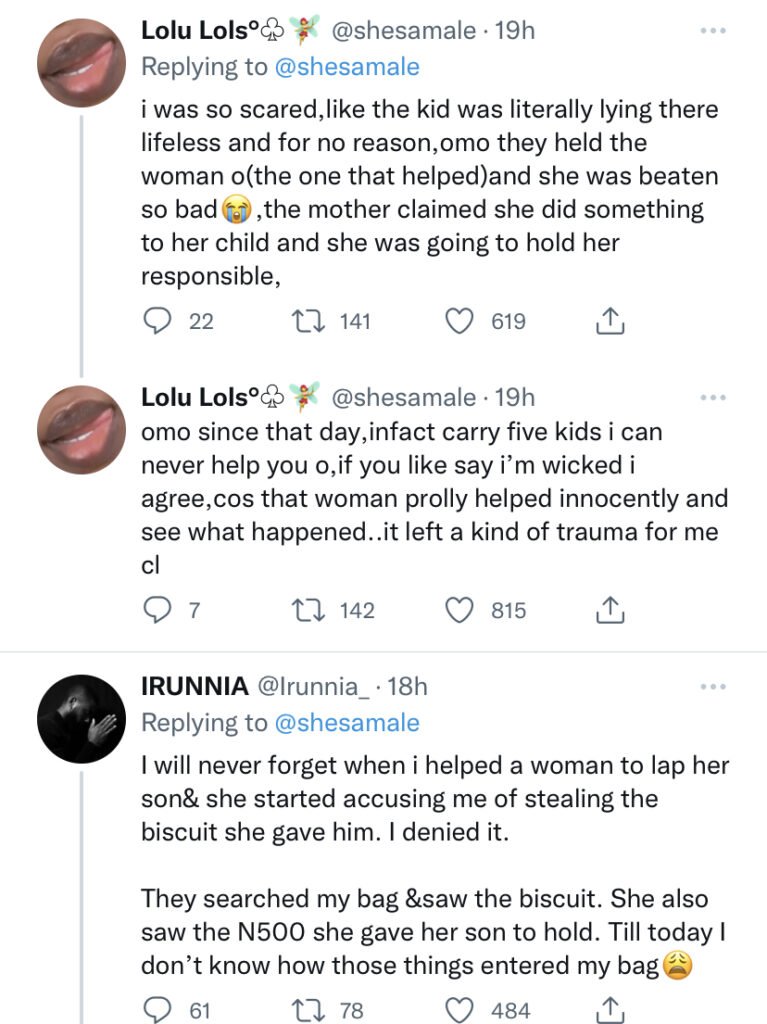Like the tweet with 619 likes
The height and width of the screenshot is (1024, 767).
(x=458, y=321)
